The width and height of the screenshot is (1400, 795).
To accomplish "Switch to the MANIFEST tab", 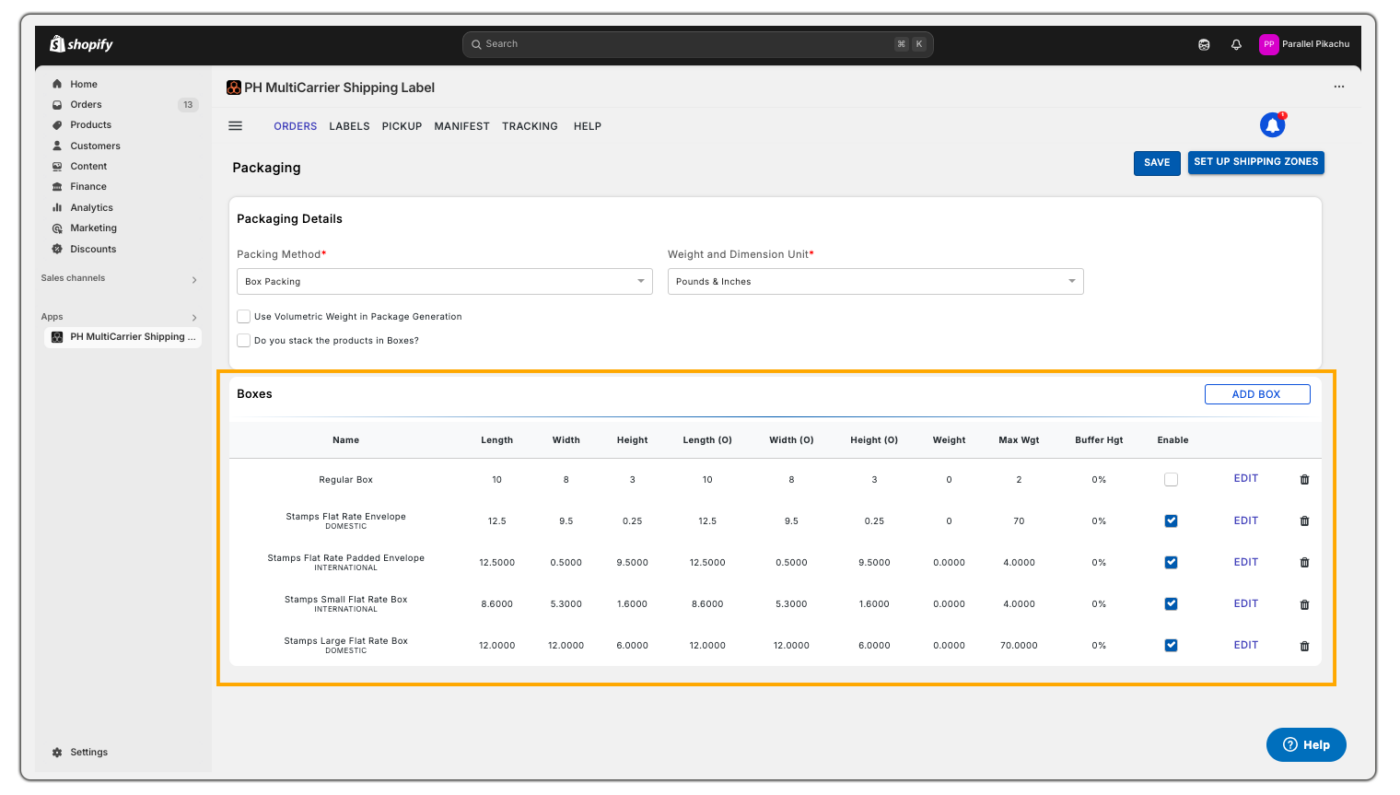I will point(462,126).
